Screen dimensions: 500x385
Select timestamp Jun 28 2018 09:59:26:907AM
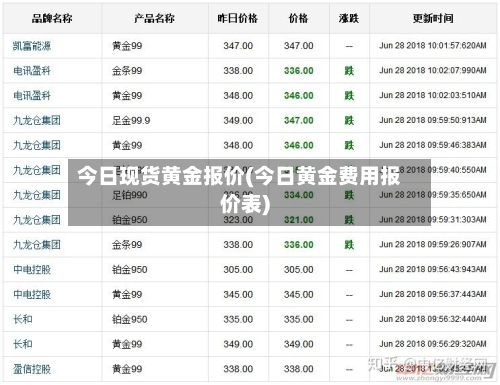(x=433, y=244)
